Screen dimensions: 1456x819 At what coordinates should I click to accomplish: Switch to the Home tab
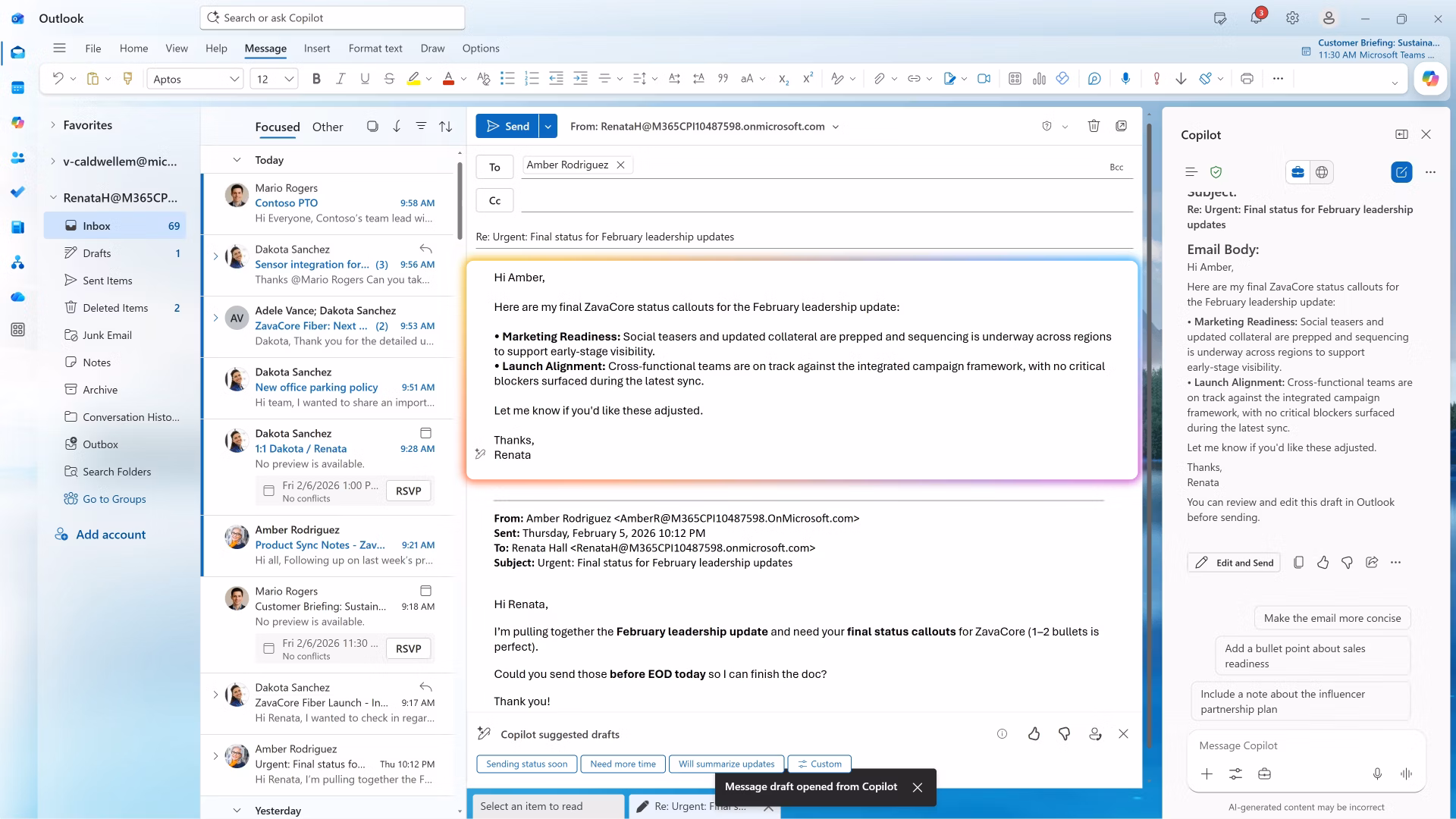click(x=133, y=49)
